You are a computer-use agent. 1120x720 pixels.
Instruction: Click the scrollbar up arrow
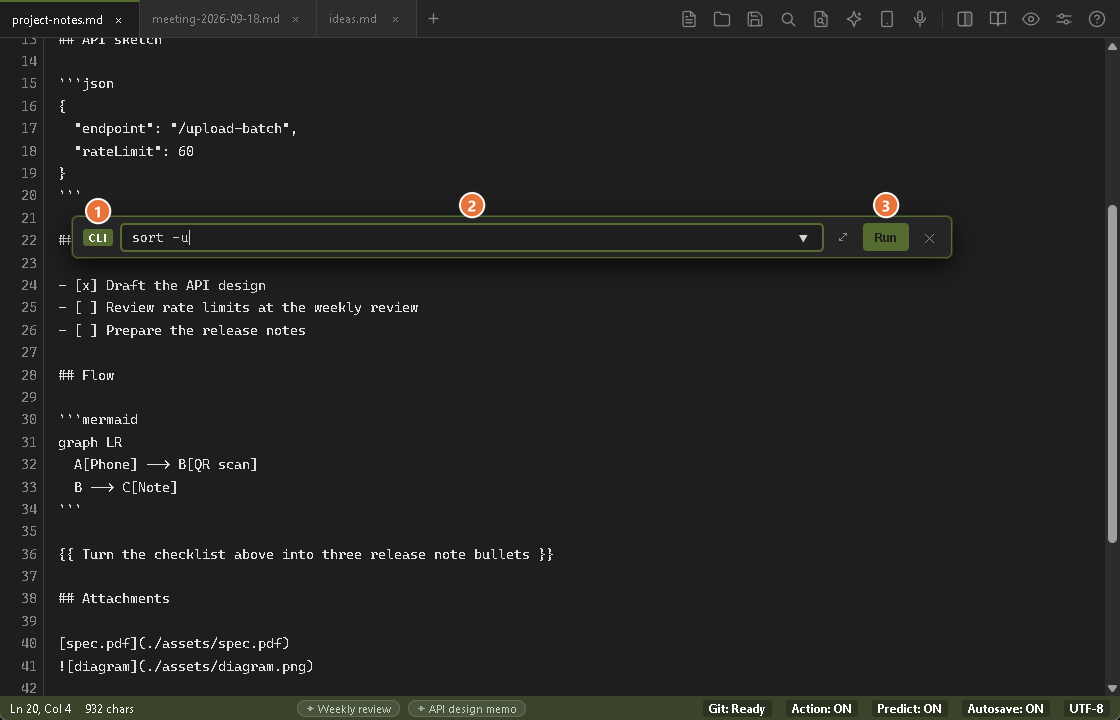click(1112, 47)
